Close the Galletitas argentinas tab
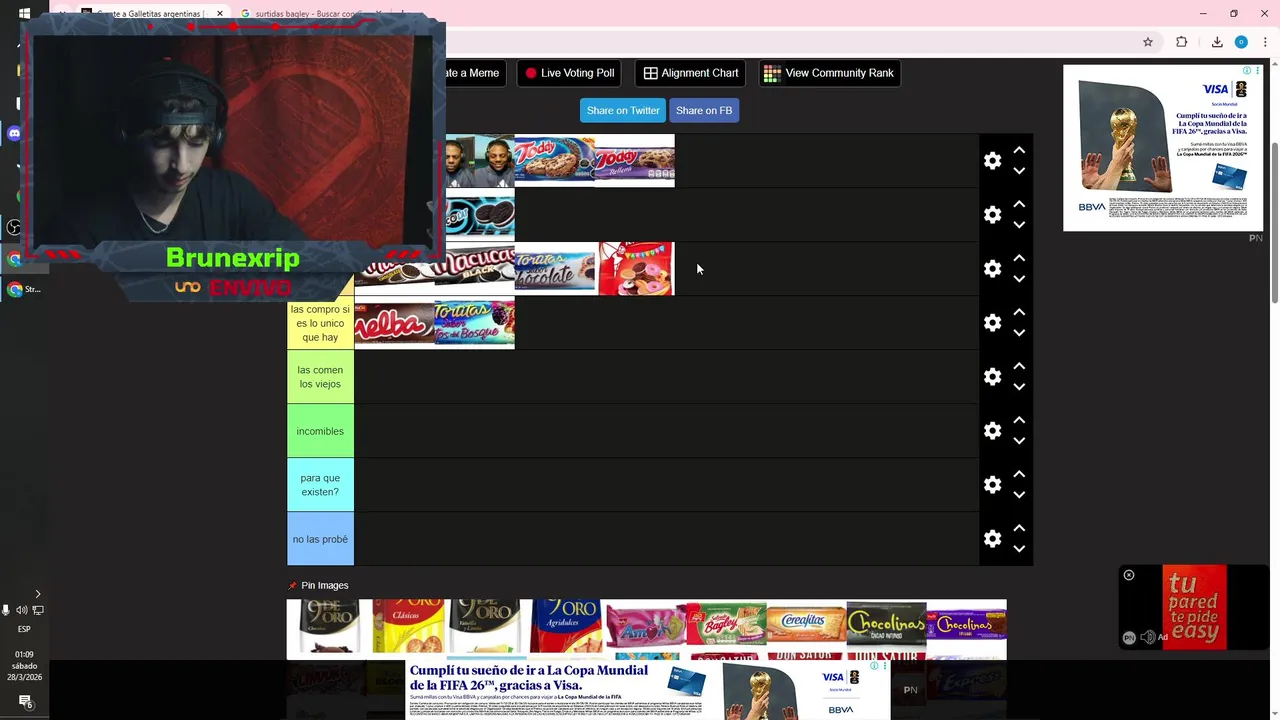This screenshot has height=720, width=1280. [x=219, y=14]
